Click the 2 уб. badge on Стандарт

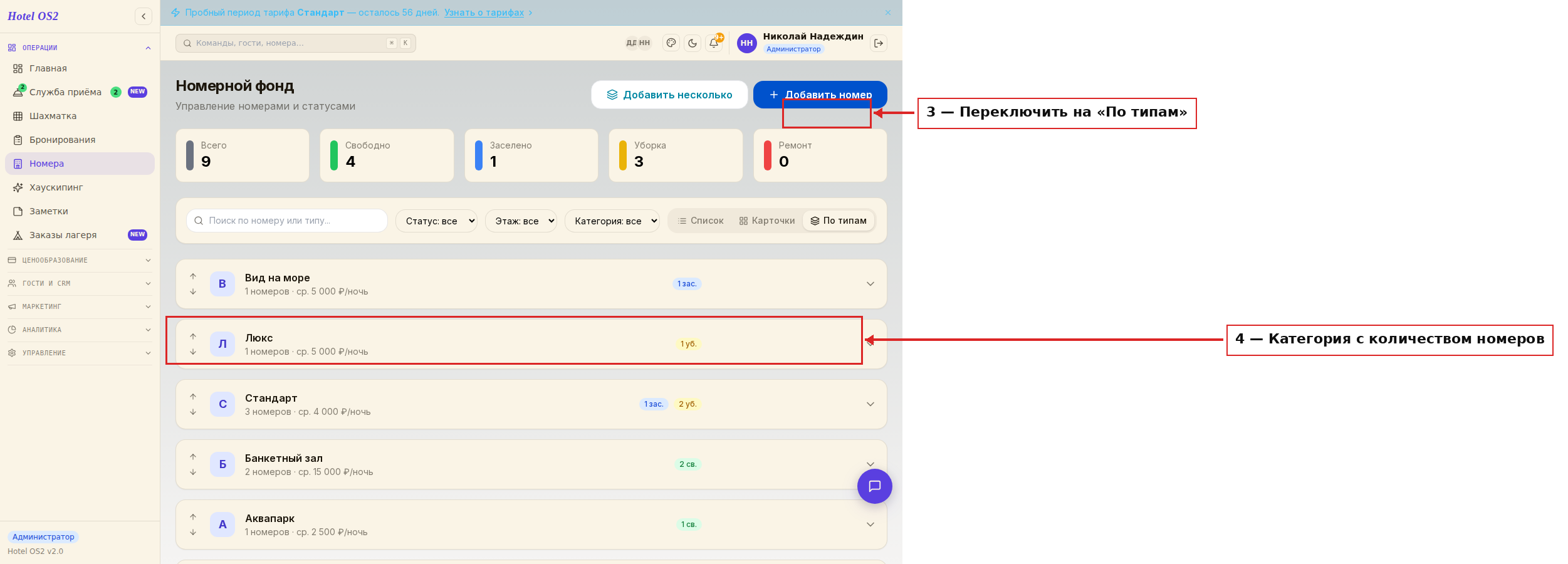click(687, 404)
